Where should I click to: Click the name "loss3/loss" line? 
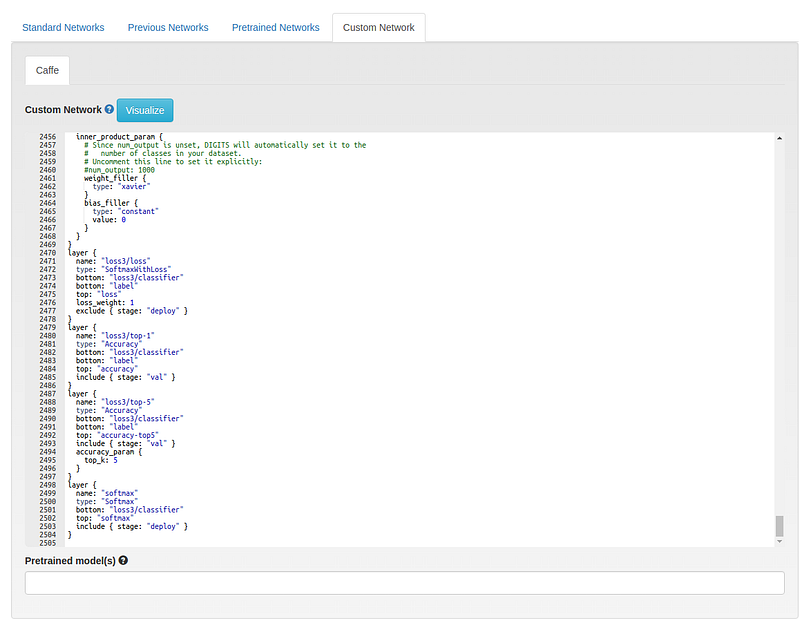[113, 261]
